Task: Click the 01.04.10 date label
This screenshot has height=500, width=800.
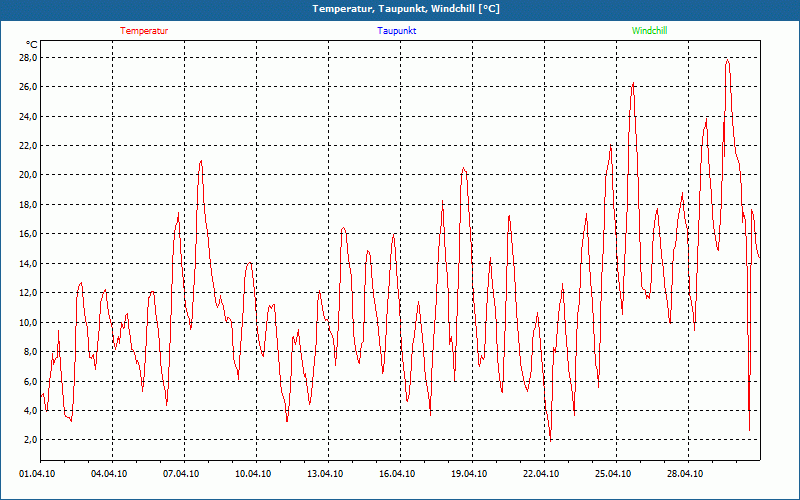Action: click(37, 473)
